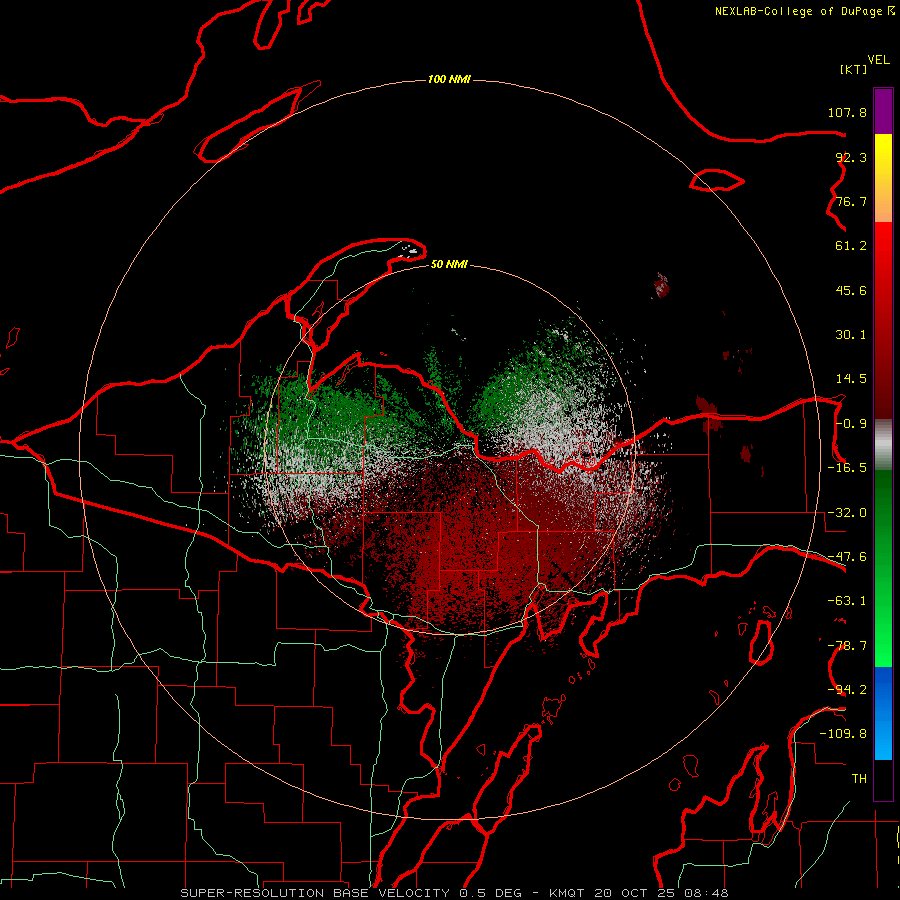Select the -63.1 velocity scale value
900x900 pixels.
(847, 601)
